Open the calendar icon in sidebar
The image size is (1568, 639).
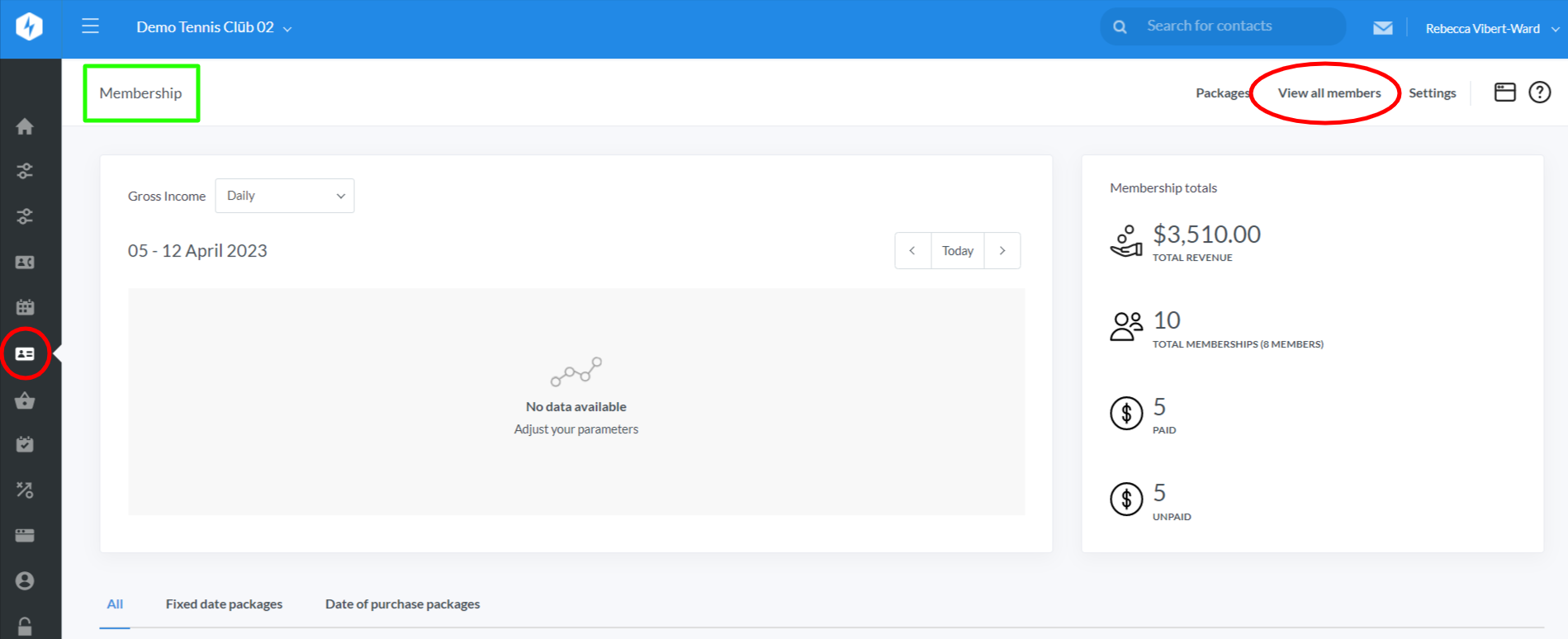[25, 307]
